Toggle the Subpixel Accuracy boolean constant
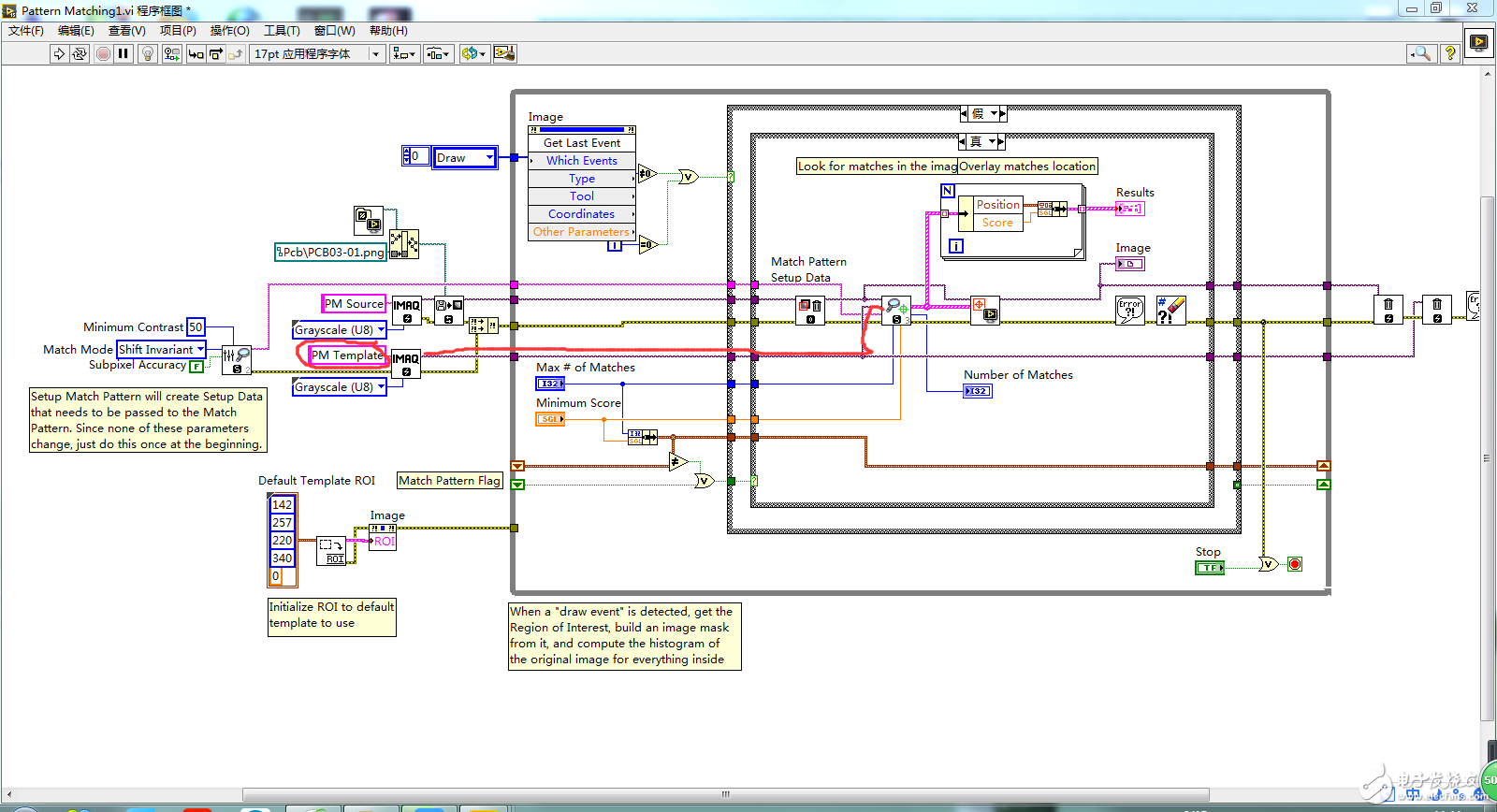This screenshot has height=812, width=1497. pos(196,367)
